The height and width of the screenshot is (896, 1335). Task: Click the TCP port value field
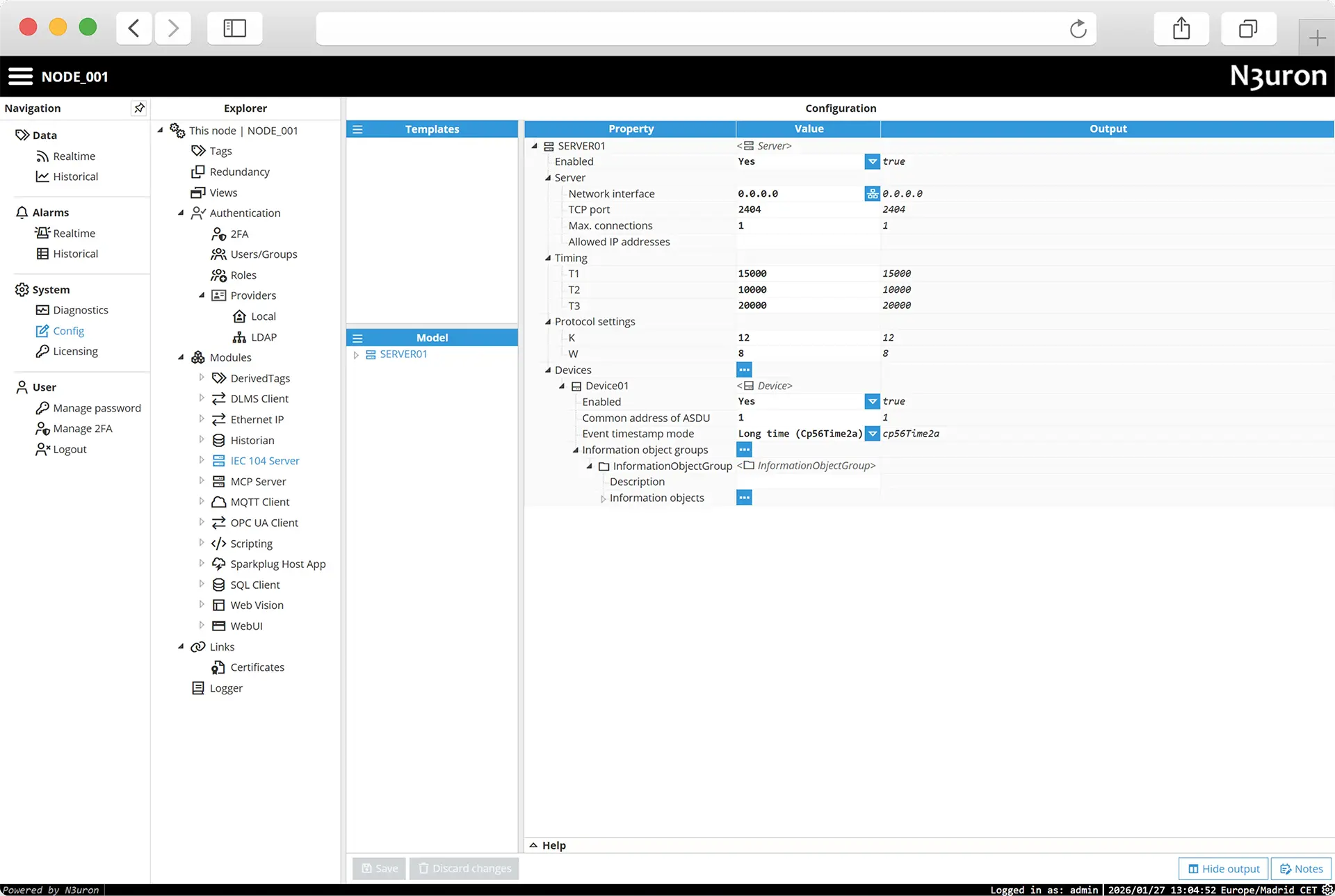[x=800, y=210]
